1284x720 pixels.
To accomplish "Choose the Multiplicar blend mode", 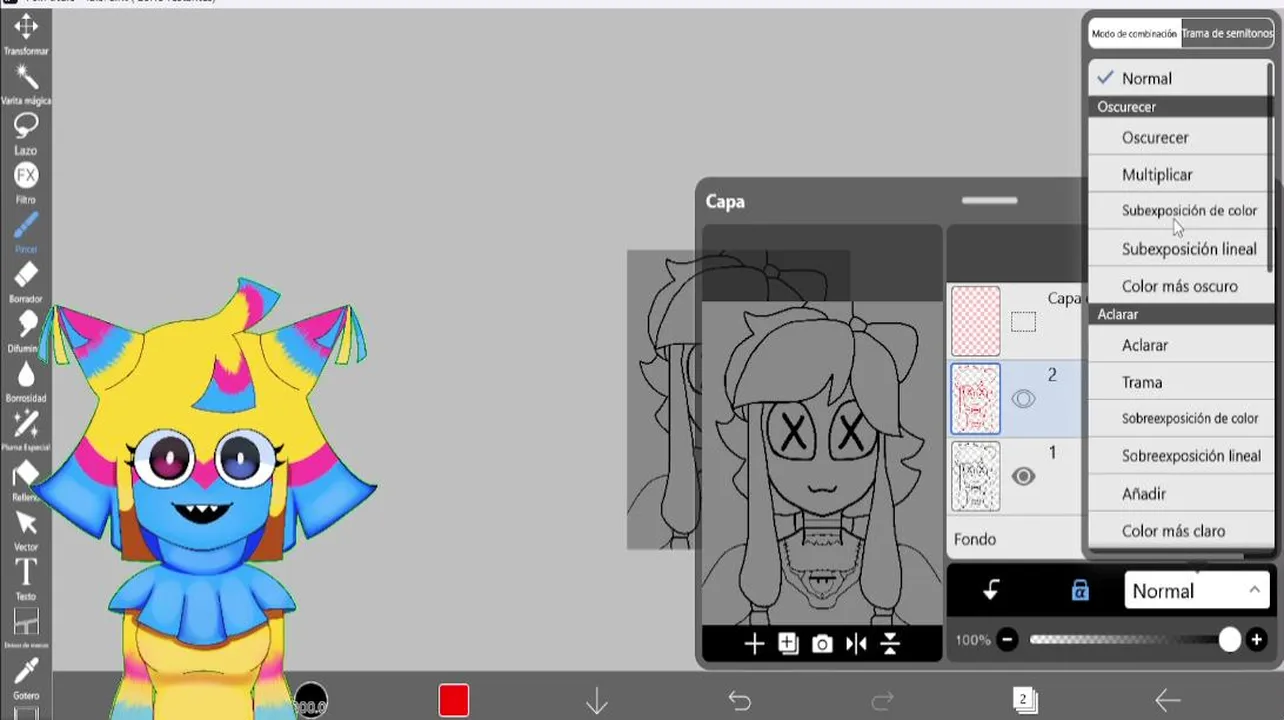I will (1178, 175).
